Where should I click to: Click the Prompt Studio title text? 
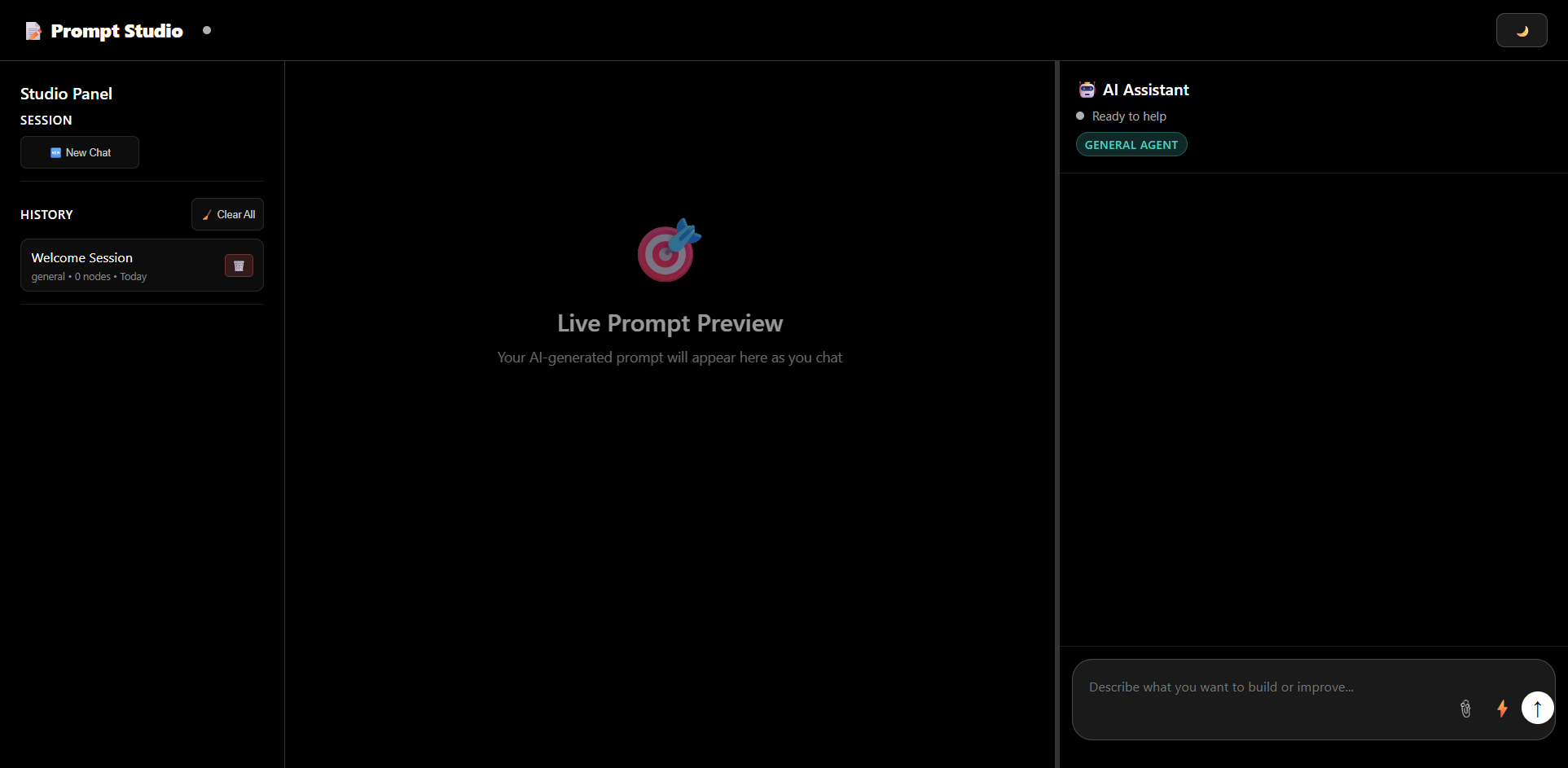click(x=116, y=31)
